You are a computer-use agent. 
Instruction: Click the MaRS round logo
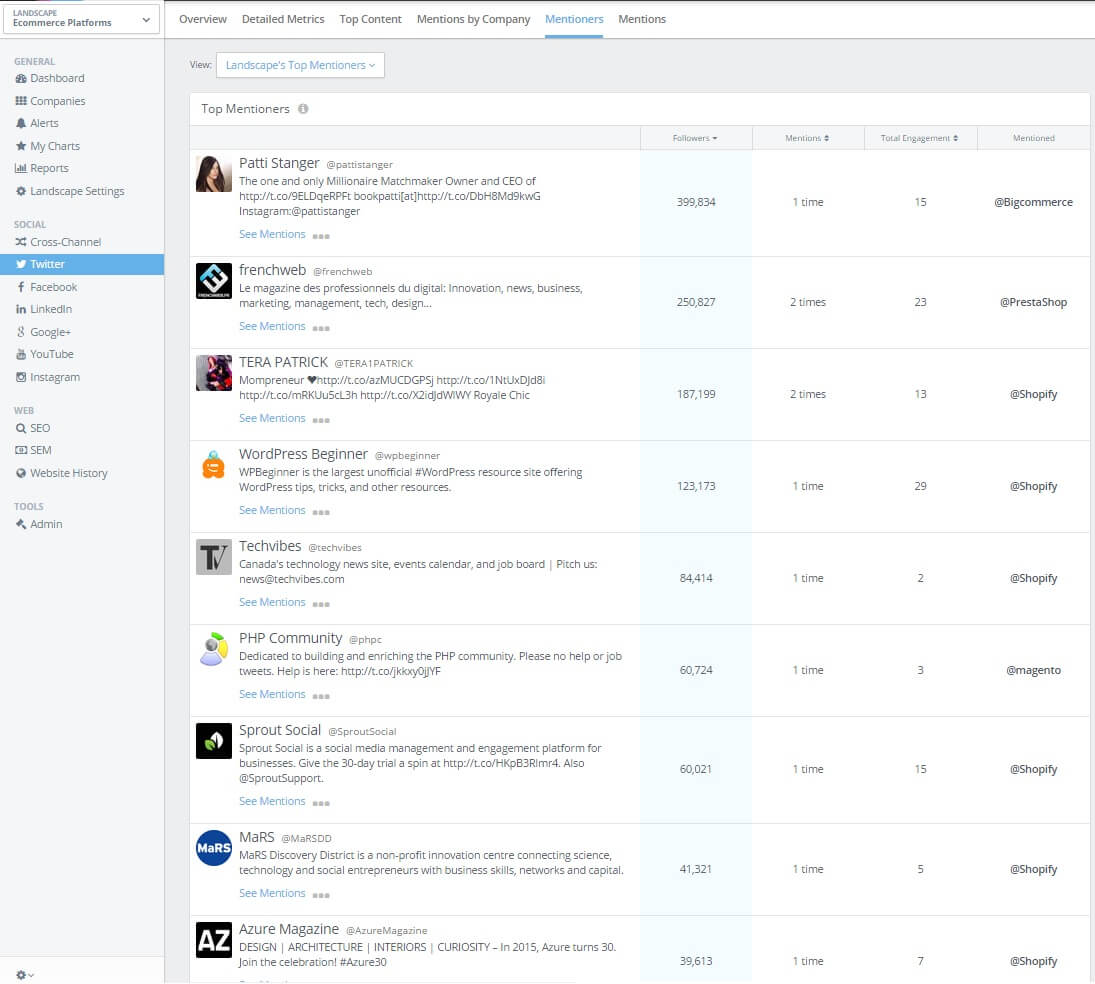(x=214, y=848)
